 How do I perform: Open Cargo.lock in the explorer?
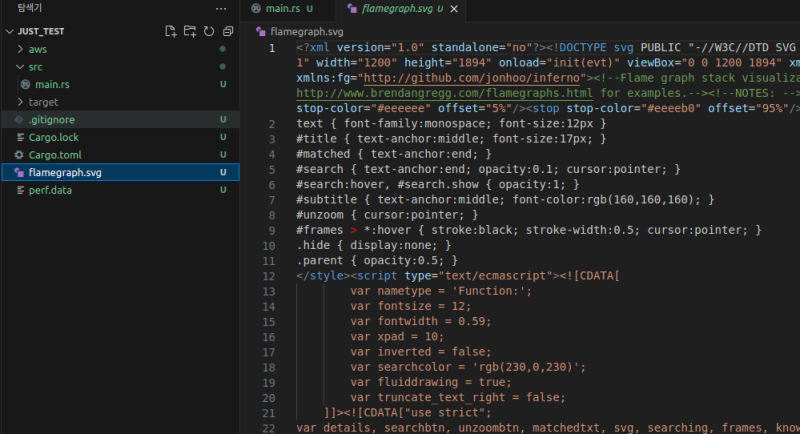[x=53, y=137]
